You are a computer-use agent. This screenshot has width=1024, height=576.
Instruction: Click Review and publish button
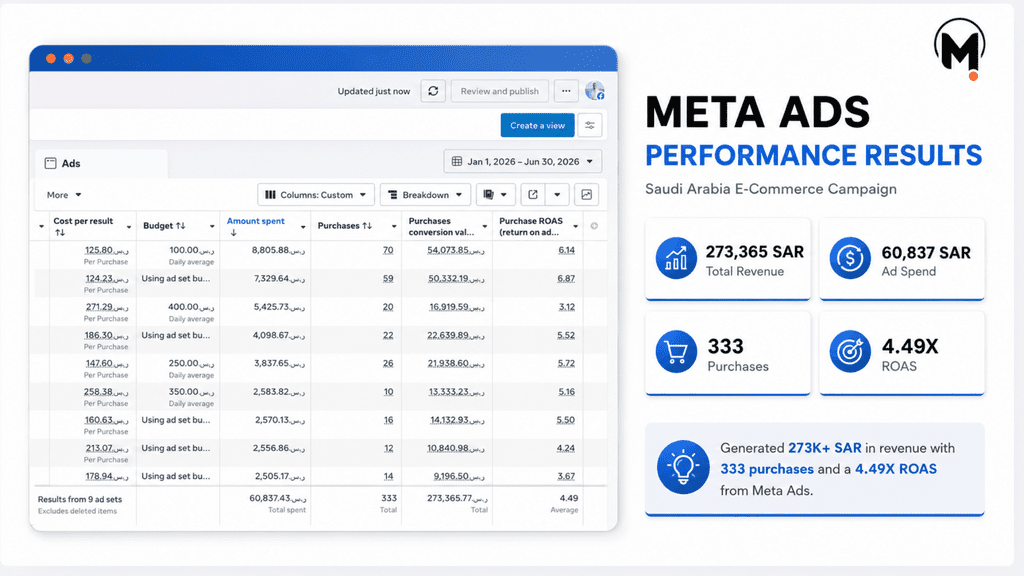(500, 91)
